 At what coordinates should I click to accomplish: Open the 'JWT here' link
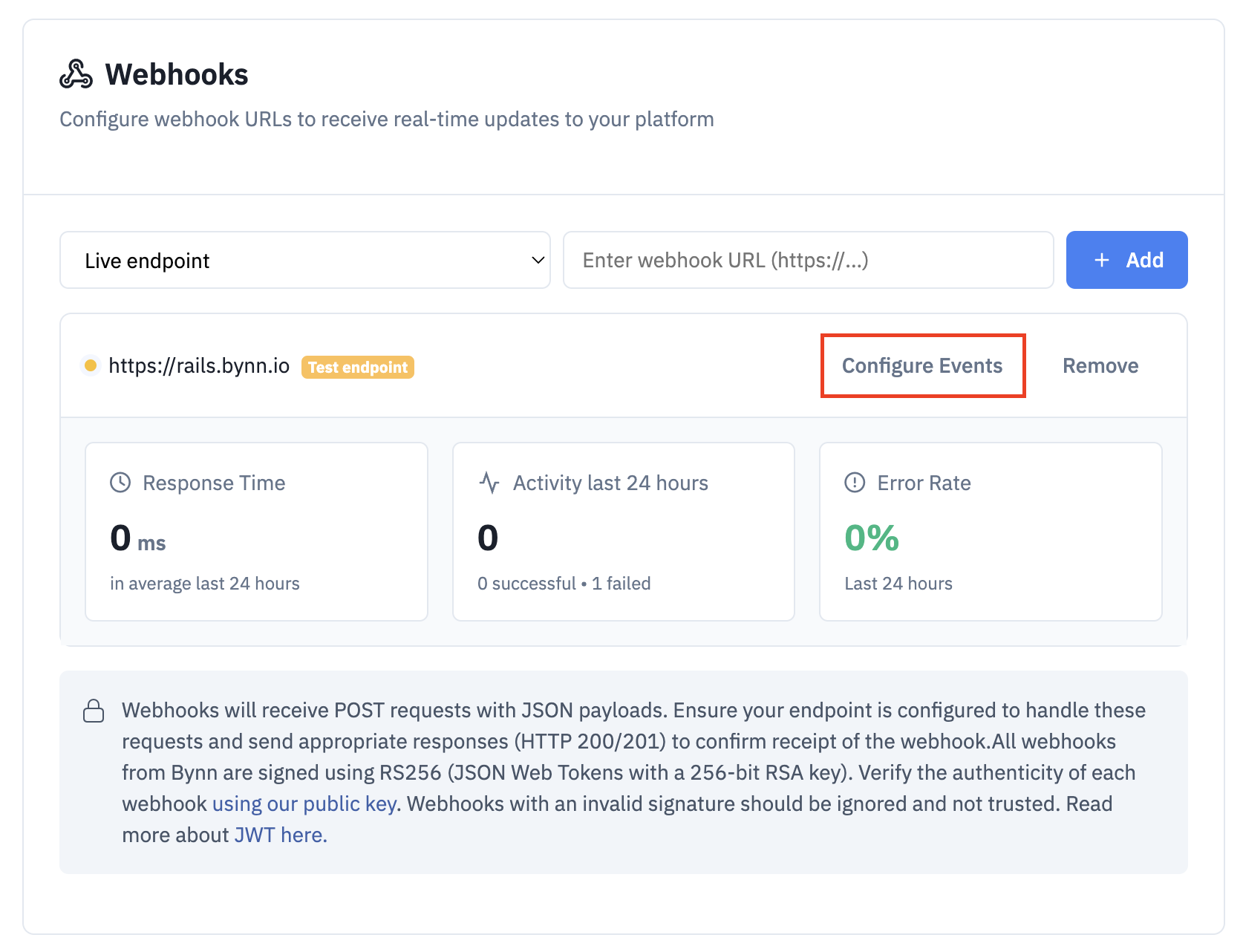tap(280, 835)
